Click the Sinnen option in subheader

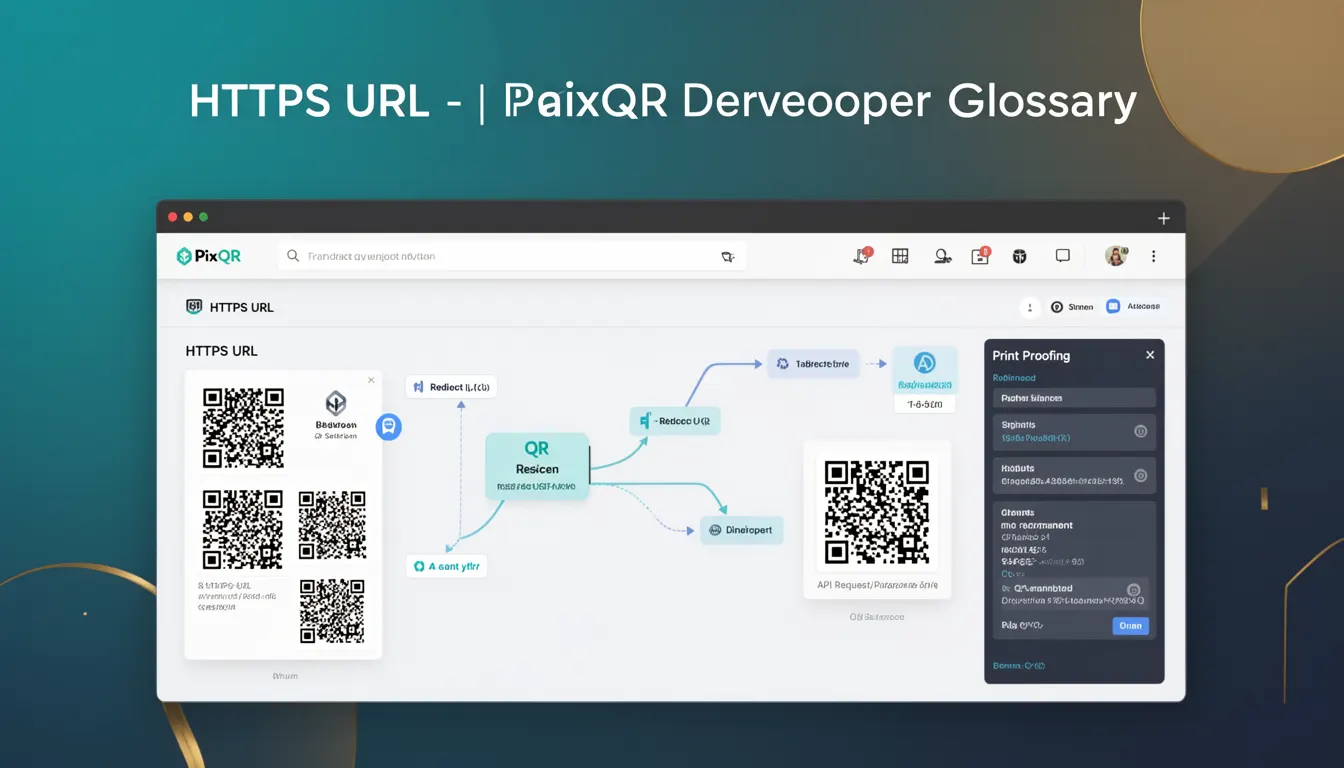[x=1072, y=308]
